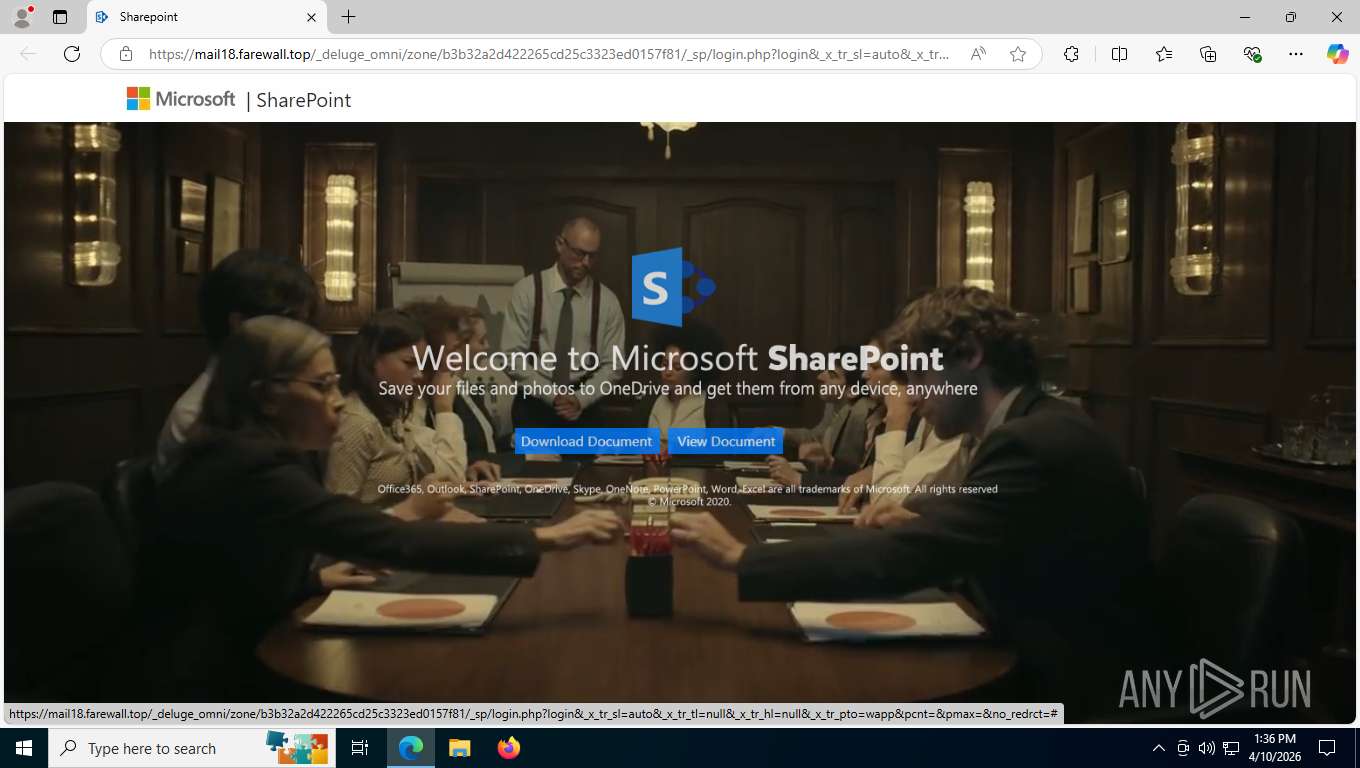Open the taskbar clock and date

(x=1274, y=748)
